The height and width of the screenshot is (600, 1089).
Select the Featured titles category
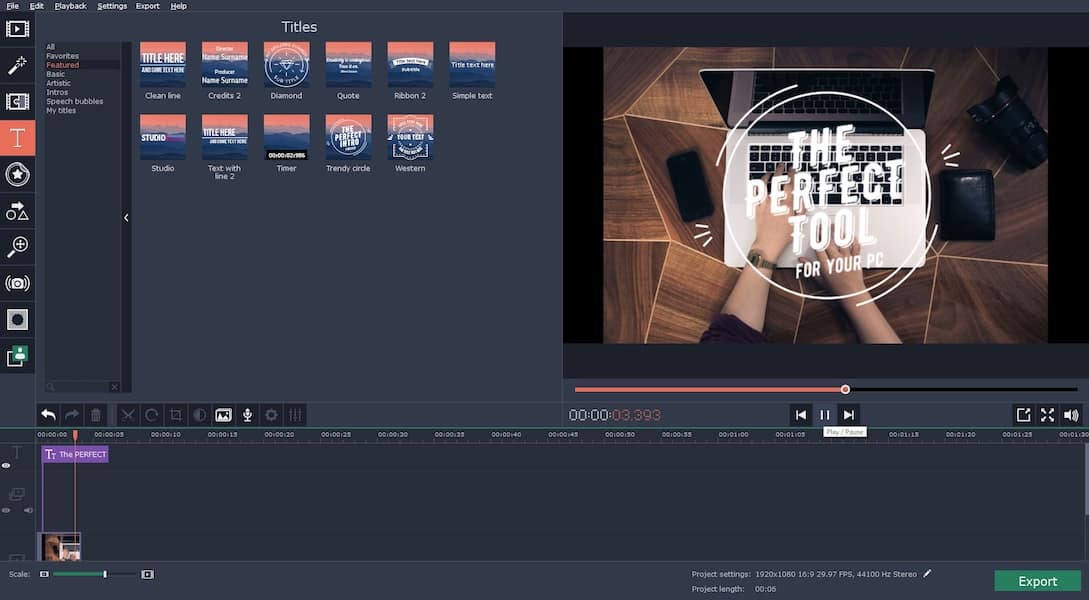63,64
